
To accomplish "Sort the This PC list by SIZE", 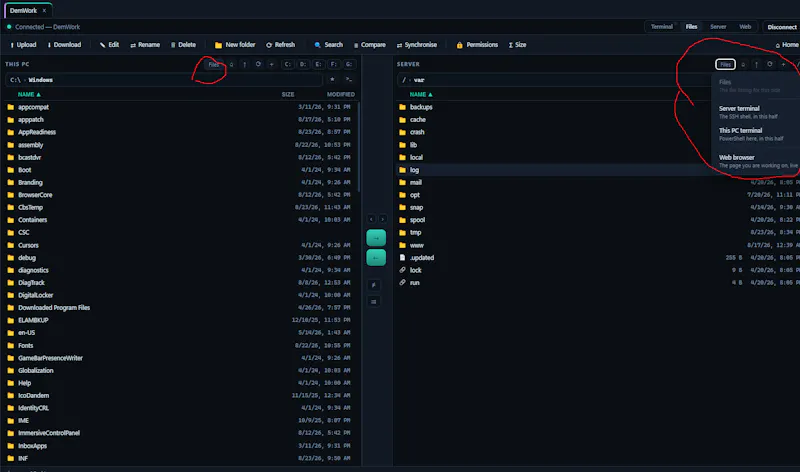I will click(x=288, y=94).
